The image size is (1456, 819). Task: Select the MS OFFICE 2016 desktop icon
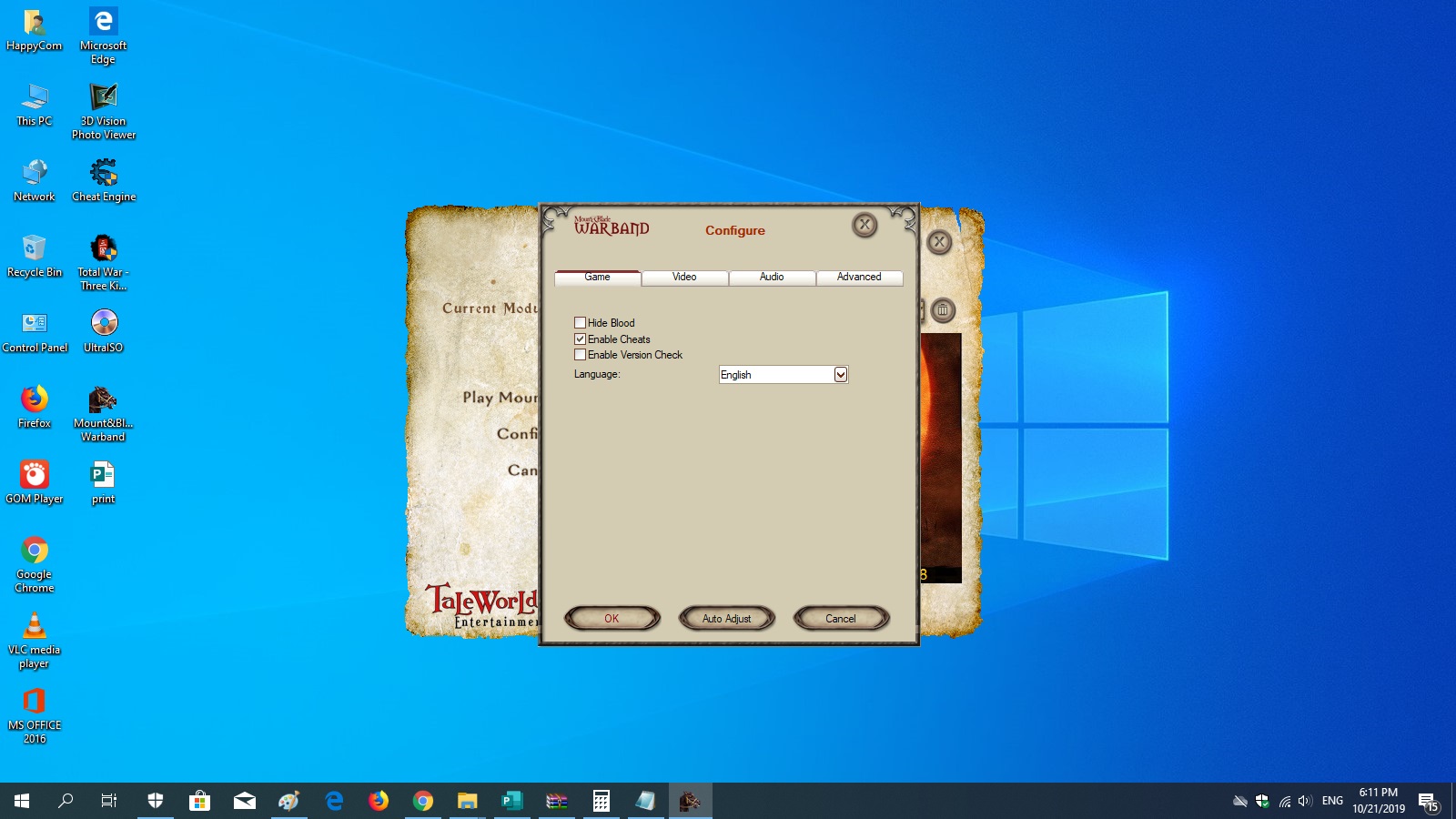point(35,716)
